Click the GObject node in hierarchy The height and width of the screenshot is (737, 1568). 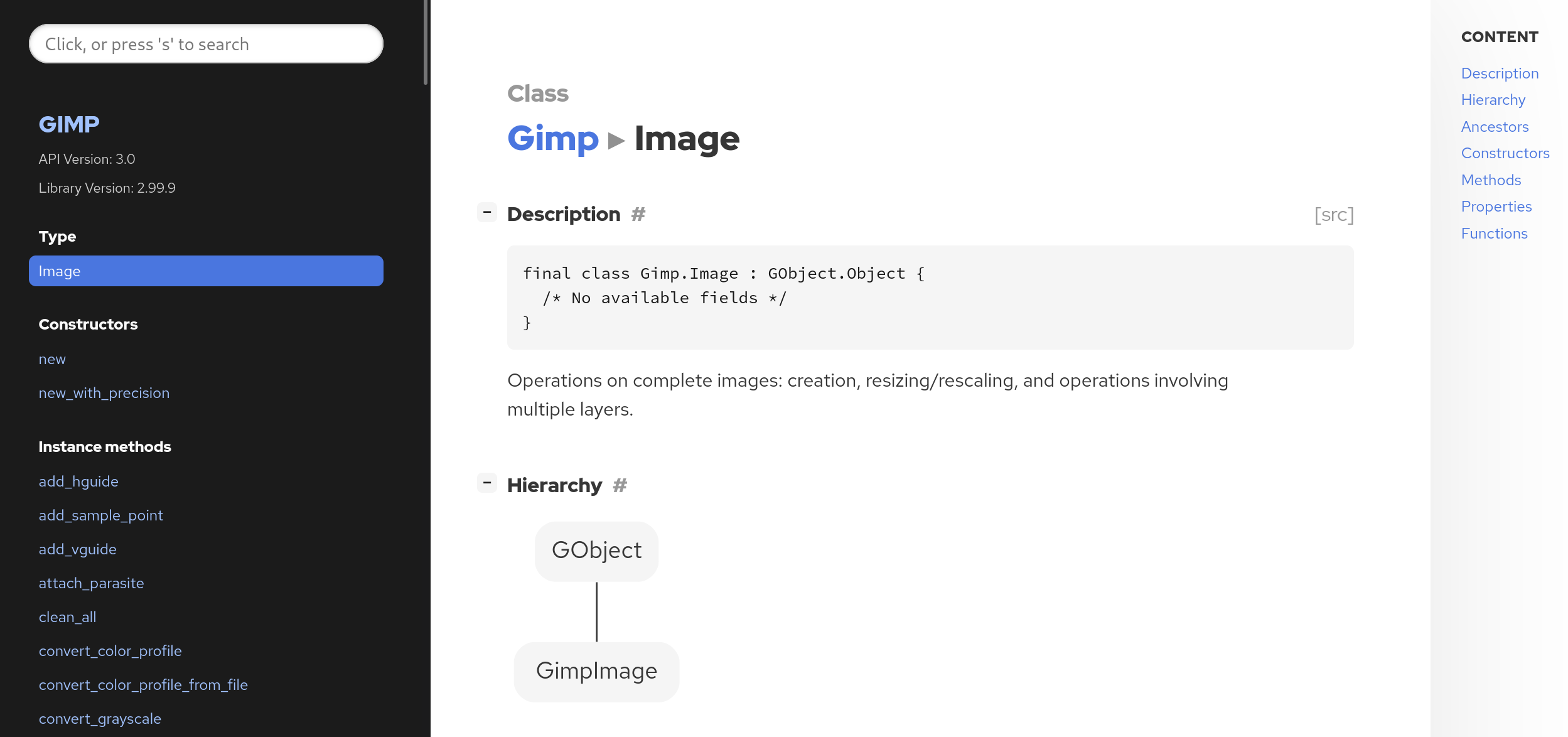[x=596, y=550]
